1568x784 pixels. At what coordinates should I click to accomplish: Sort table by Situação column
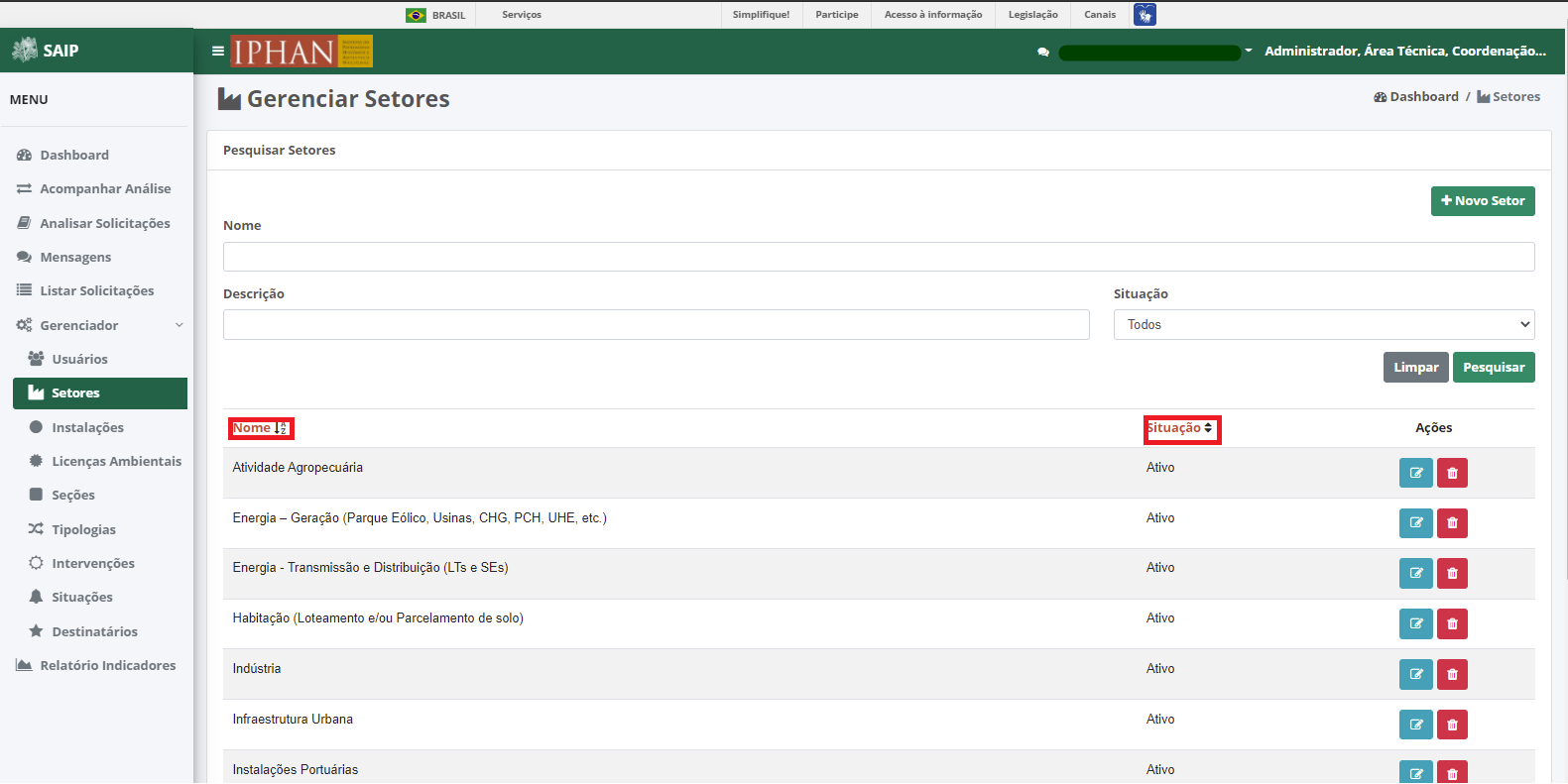point(1180,428)
